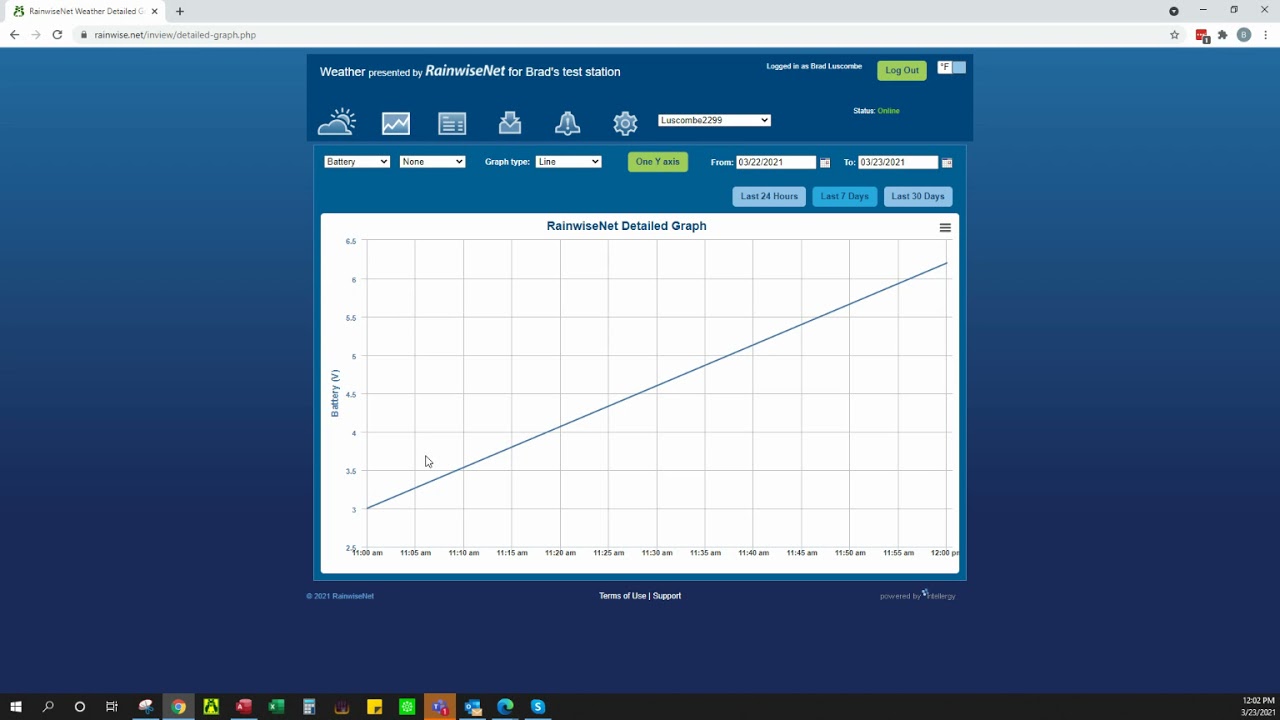Open the Chrome three-dot menu
This screenshot has width=1280, height=720.
1265,35
